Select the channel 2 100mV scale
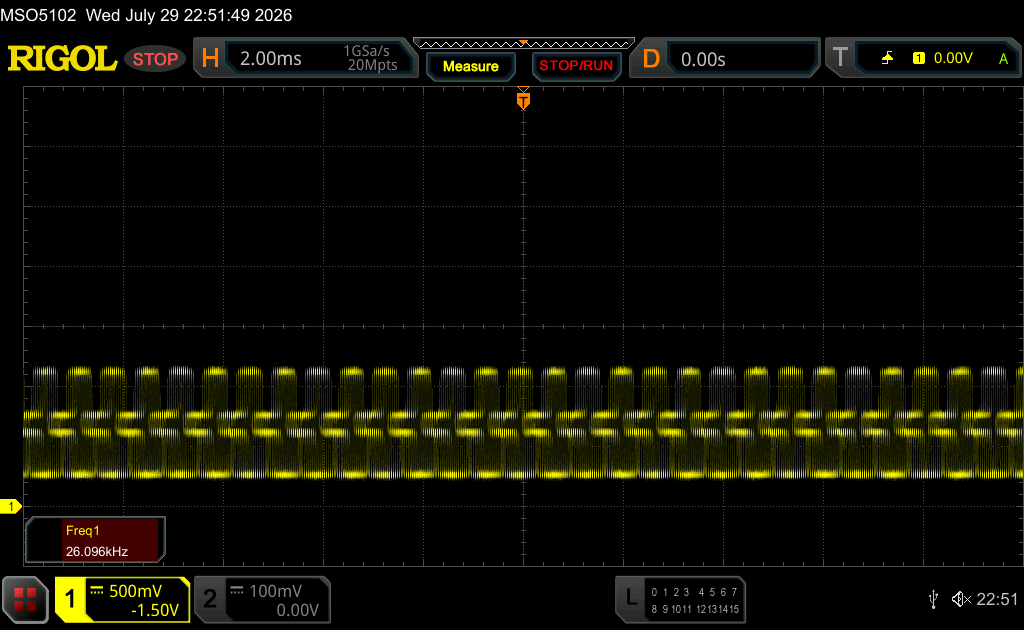This screenshot has width=1024, height=630. pos(276,591)
